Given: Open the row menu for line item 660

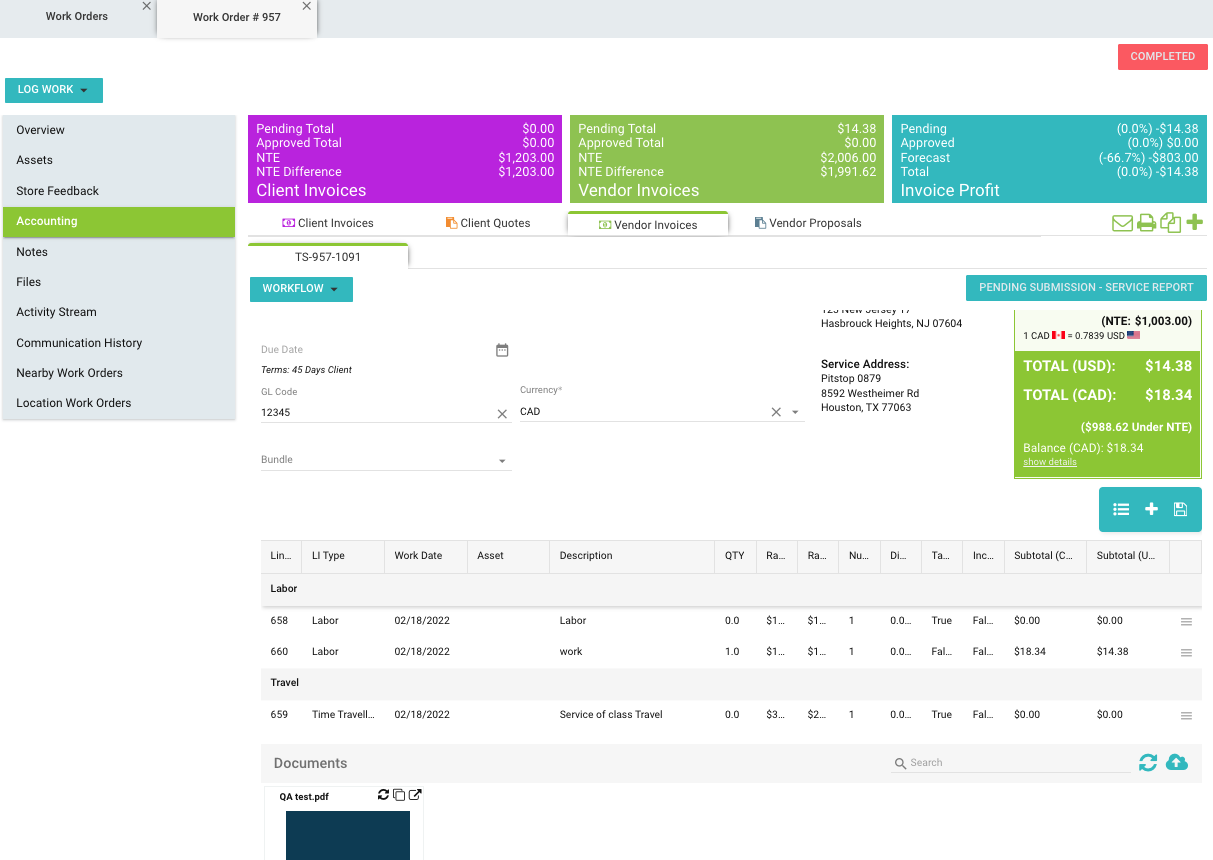Looking at the screenshot, I should click(x=1186, y=653).
